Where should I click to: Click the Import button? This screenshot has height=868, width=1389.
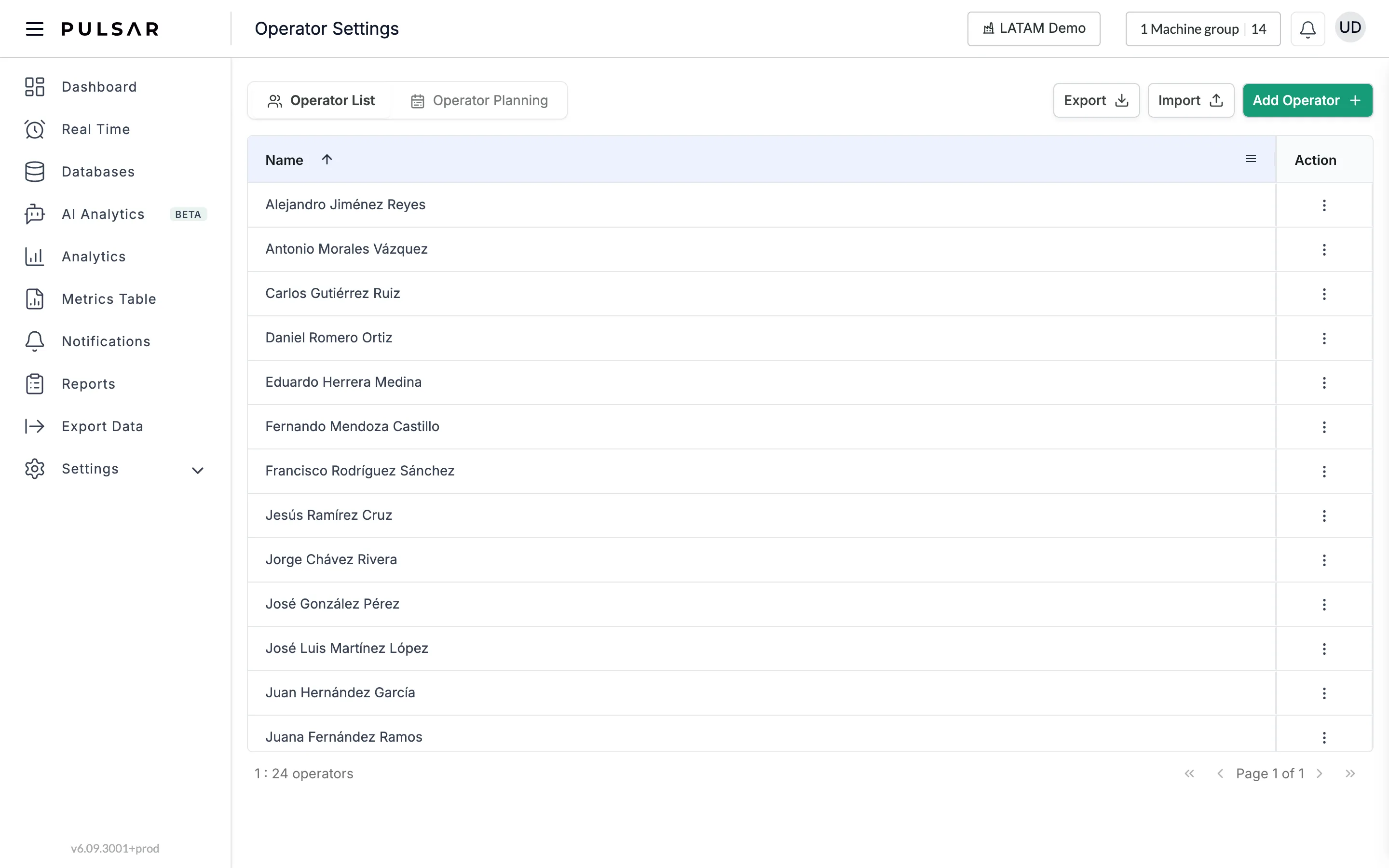(x=1191, y=100)
